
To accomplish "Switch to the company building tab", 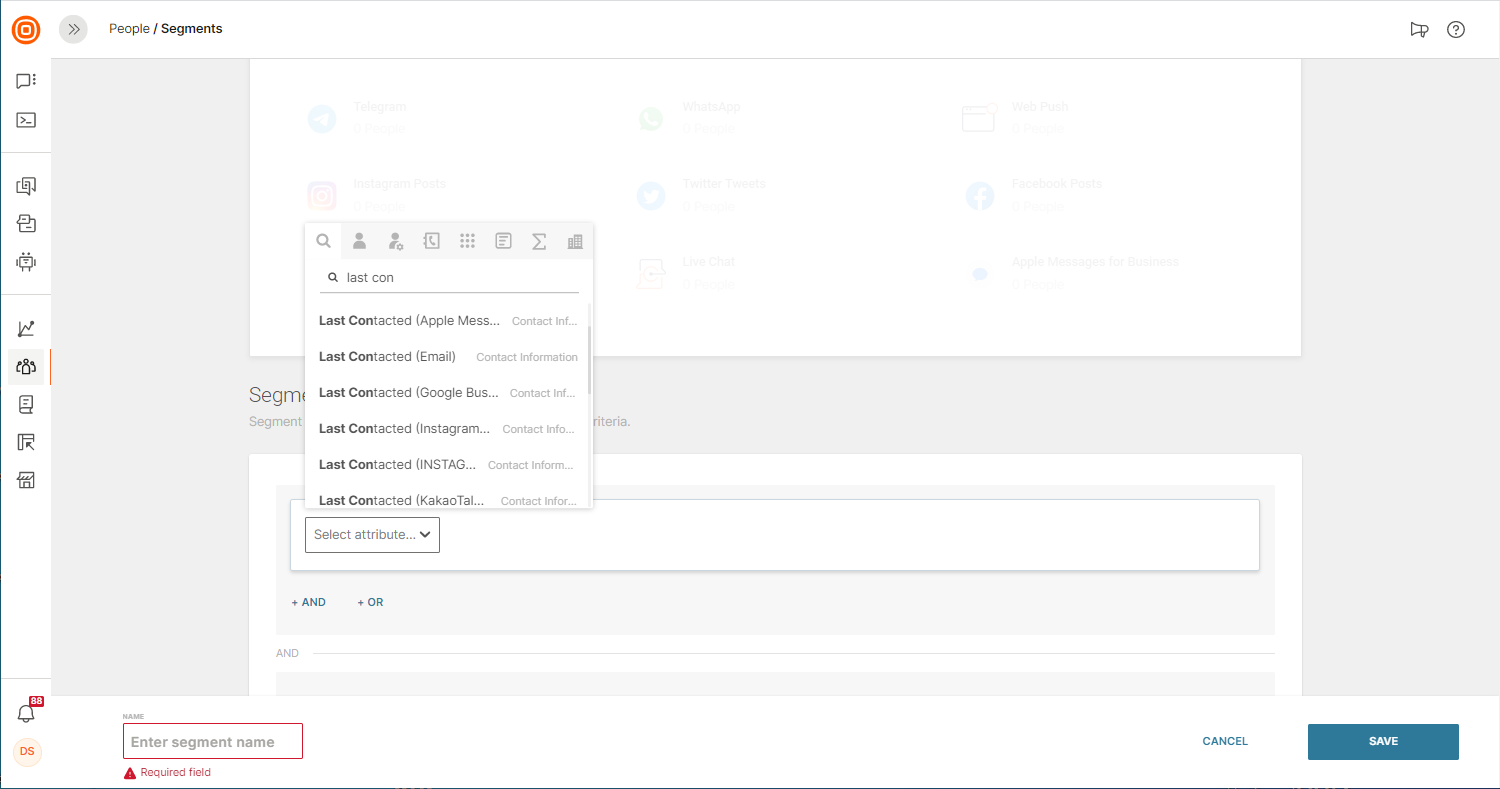I will tap(575, 241).
